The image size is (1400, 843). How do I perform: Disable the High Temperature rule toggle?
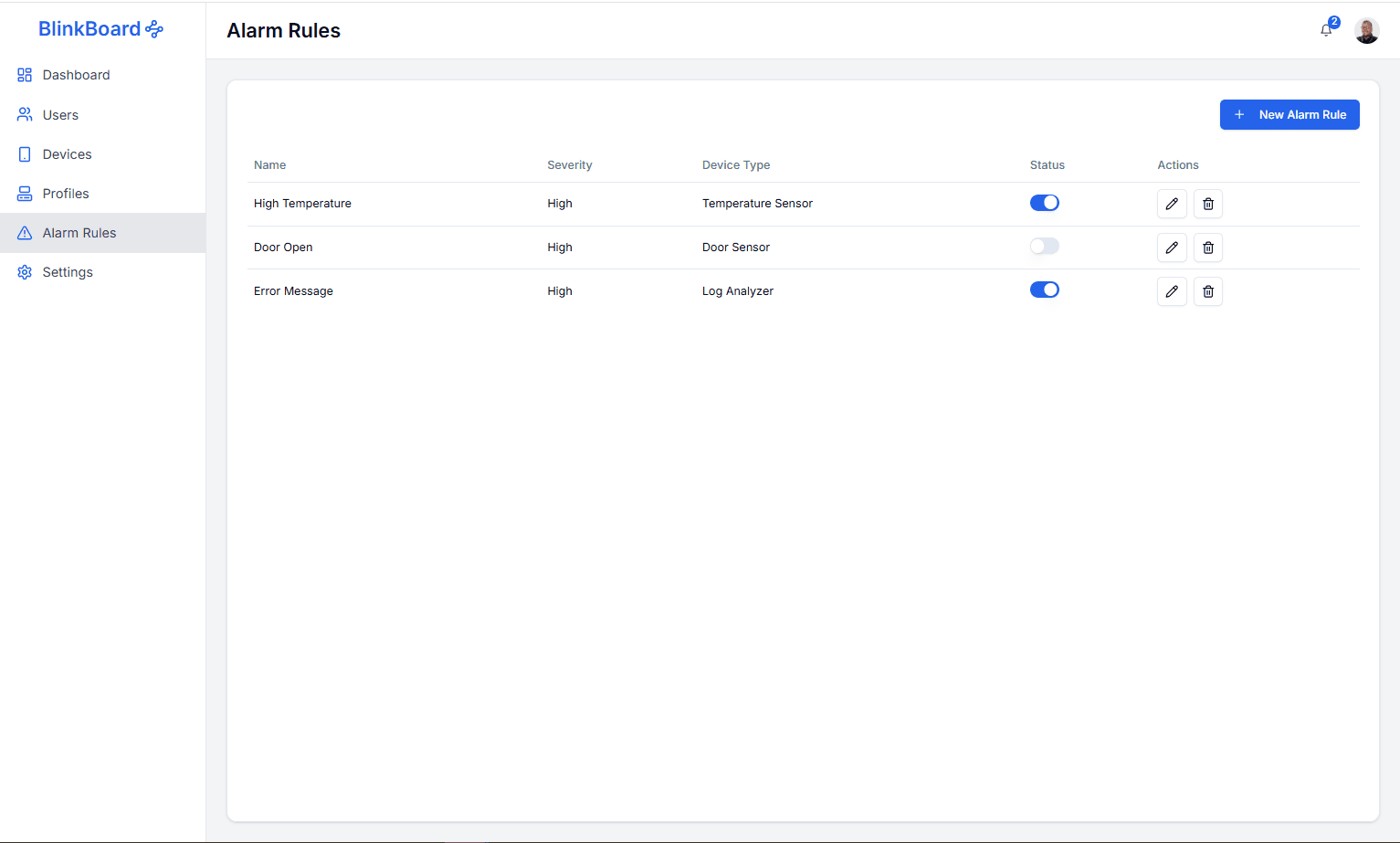[1045, 203]
